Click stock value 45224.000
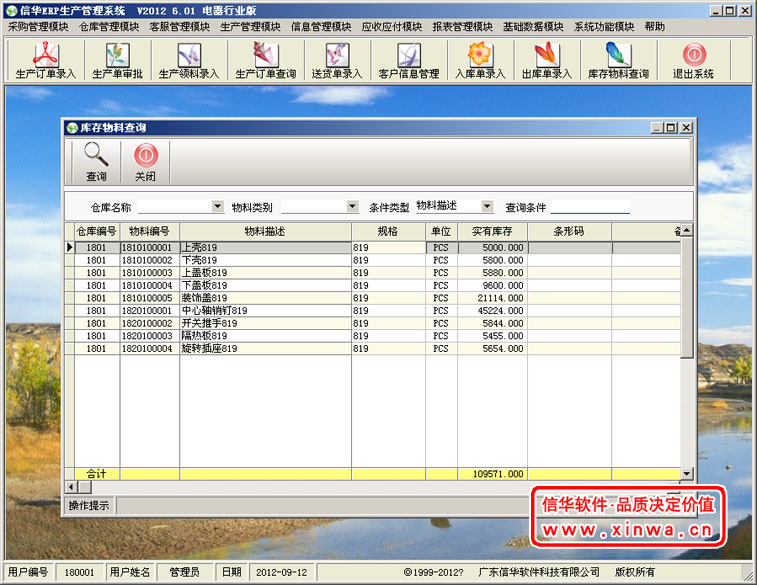This screenshot has height=585, width=757. coord(501,310)
